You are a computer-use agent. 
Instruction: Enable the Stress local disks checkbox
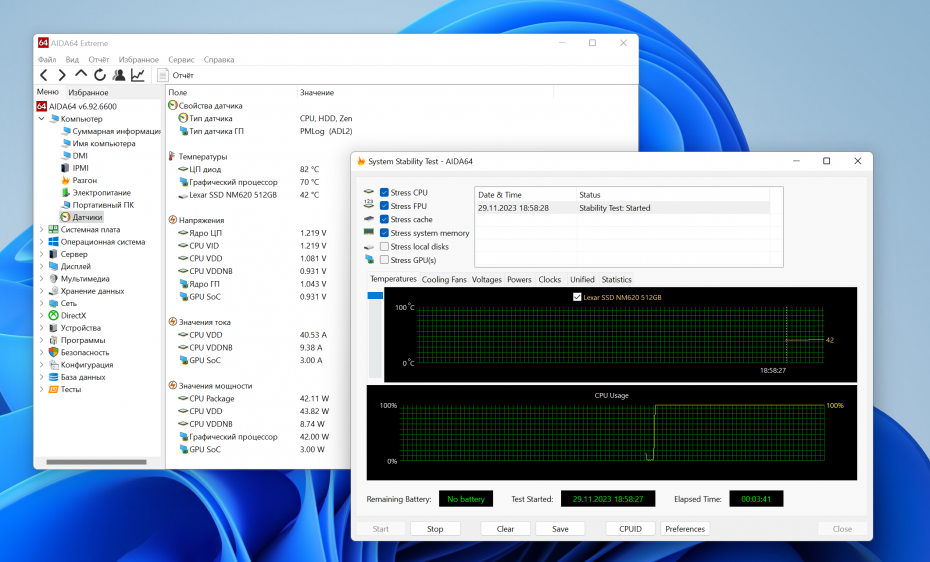tap(385, 246)
